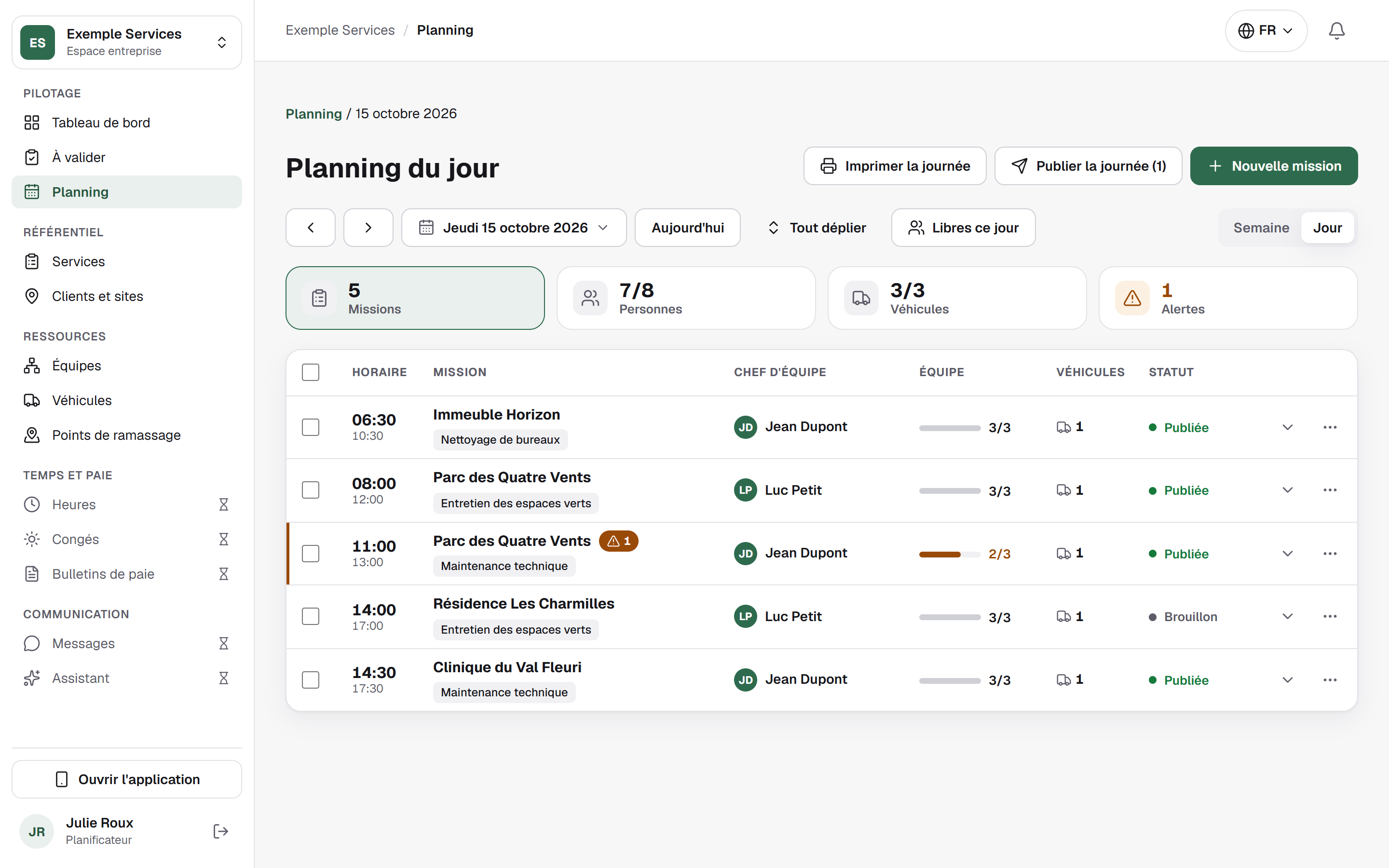Click Nouvelle mission button

(x=1274, y=166)
